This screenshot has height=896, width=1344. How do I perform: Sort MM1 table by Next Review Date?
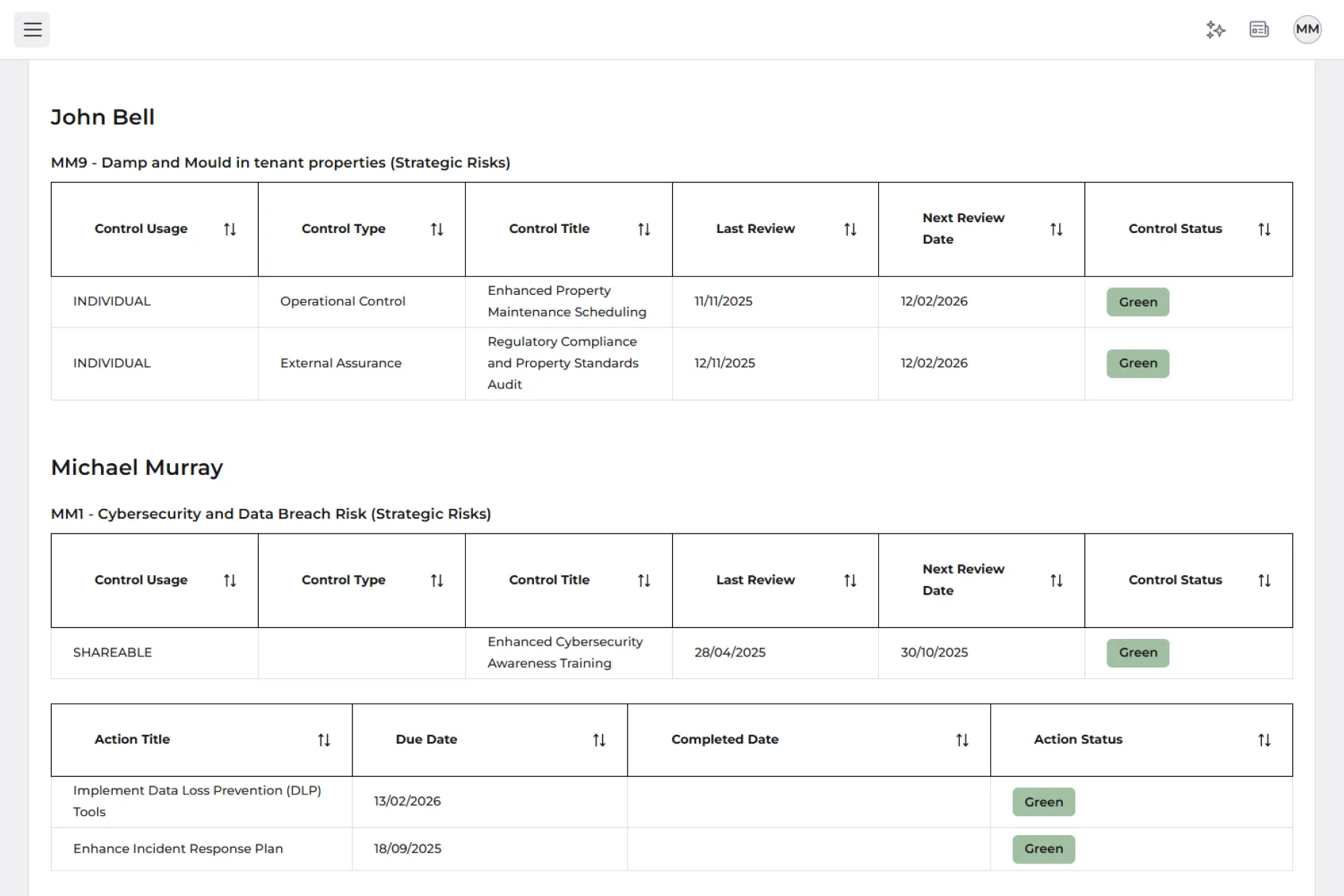click(x=1056, y=581)
